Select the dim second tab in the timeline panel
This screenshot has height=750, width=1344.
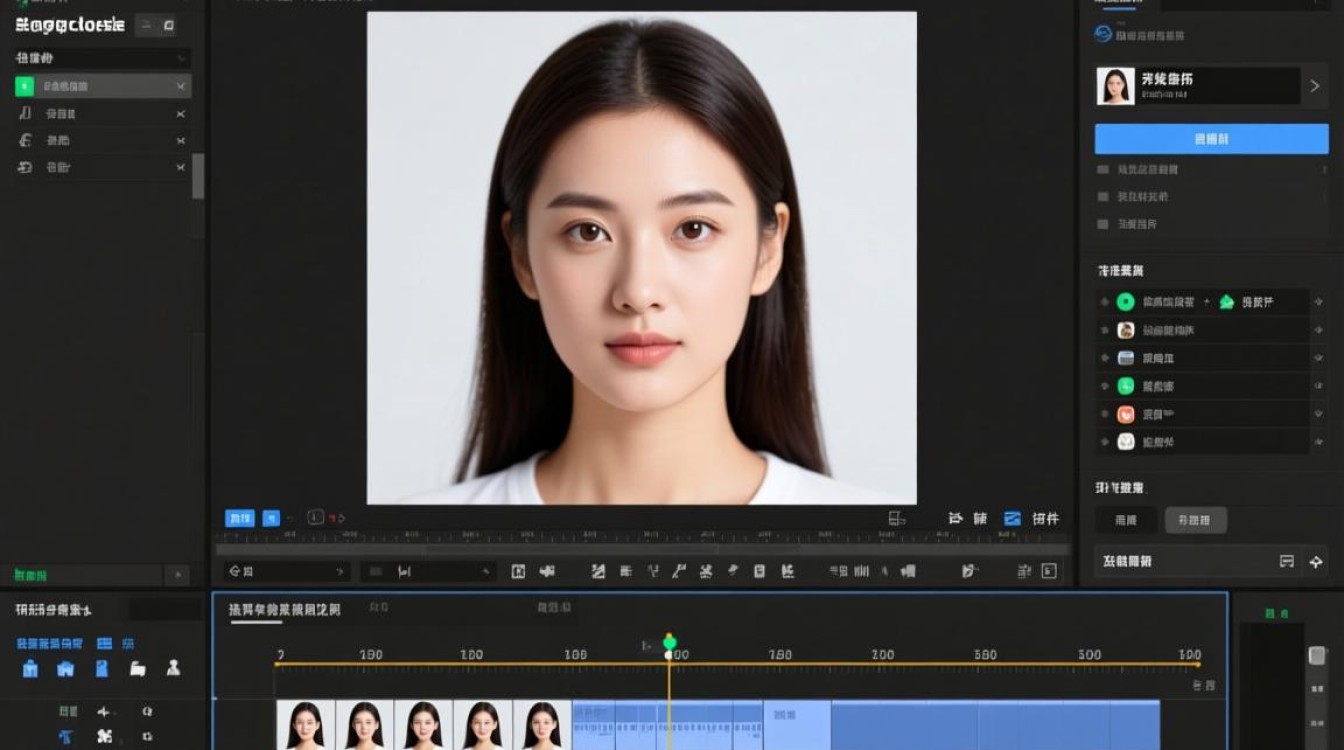379,607
